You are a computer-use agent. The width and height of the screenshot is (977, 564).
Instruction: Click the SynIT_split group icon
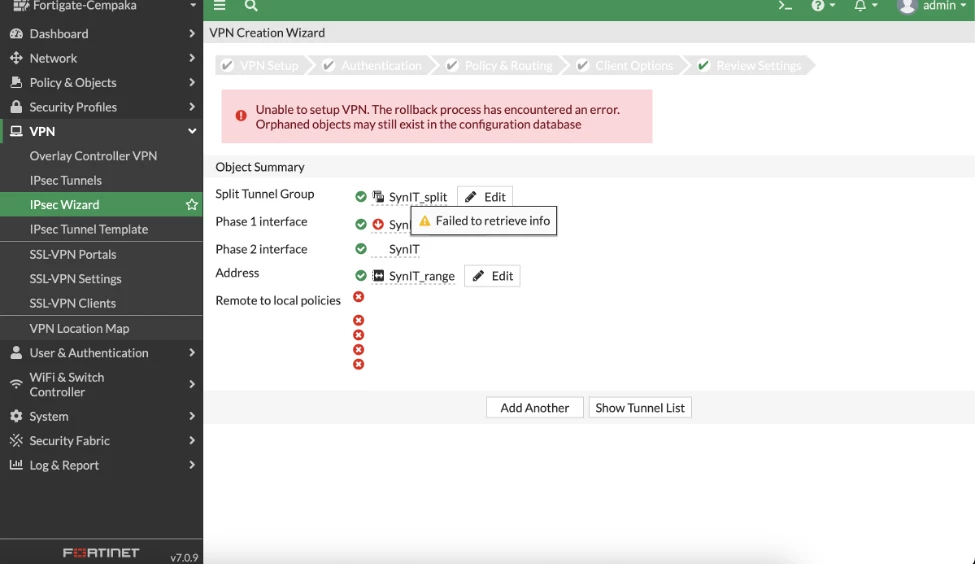tap(378, 196)
